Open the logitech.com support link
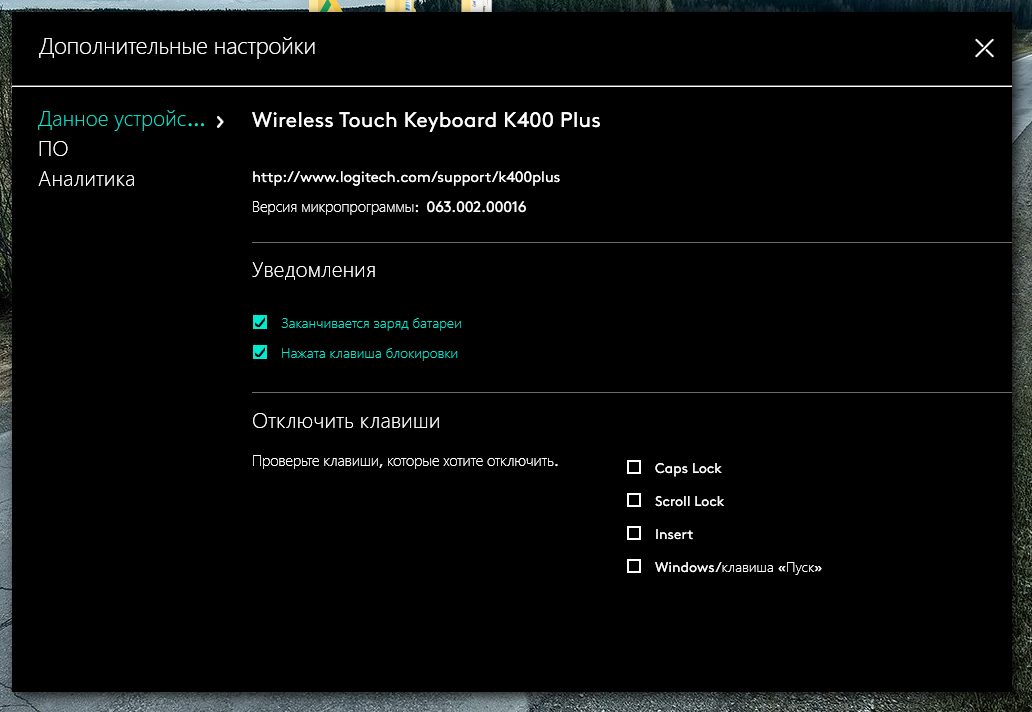Screen dimensions: 1032x712 point(406,177)
